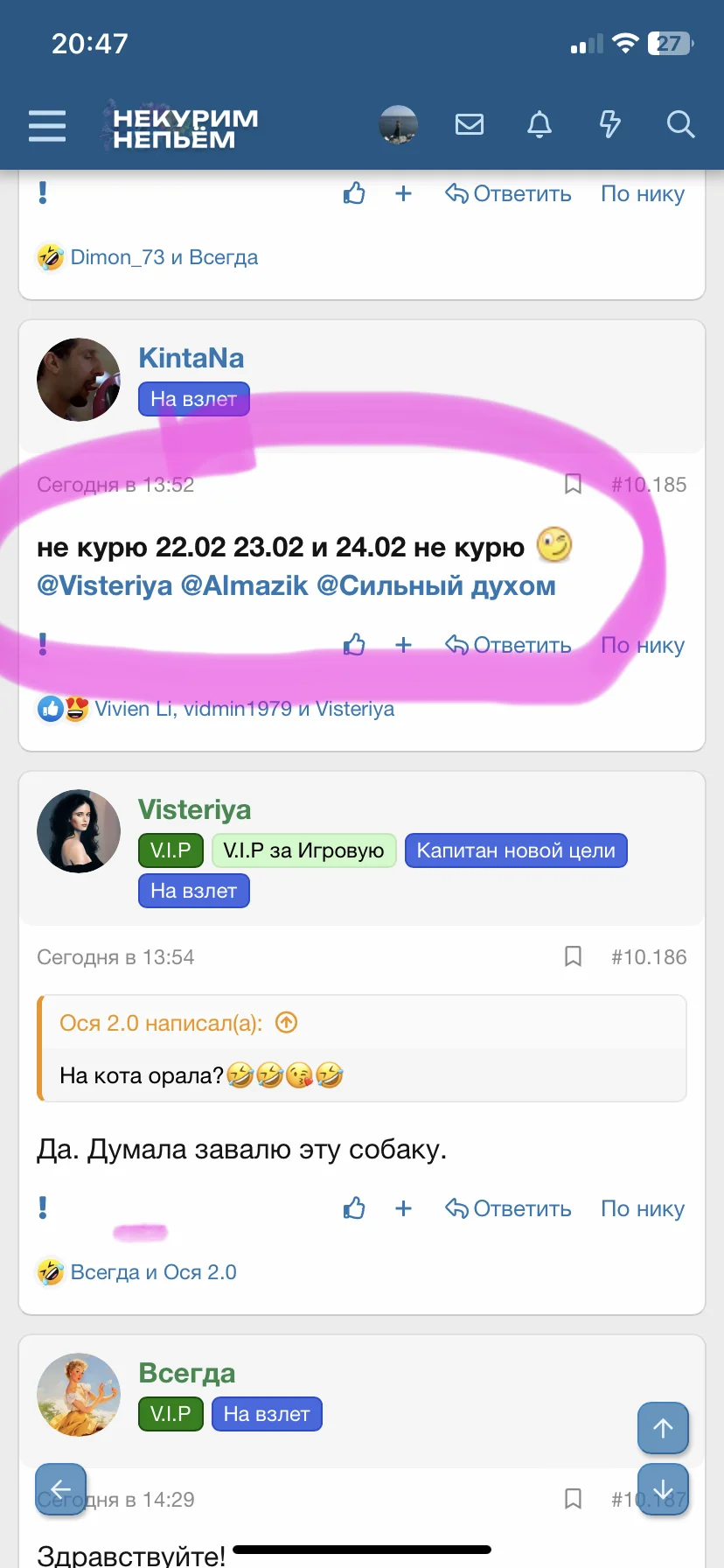Image resolution: width=724 pixels, height=1568 pixels.
Task: Tap the scroll up arrow button
Action: (x=663, y=1428)
